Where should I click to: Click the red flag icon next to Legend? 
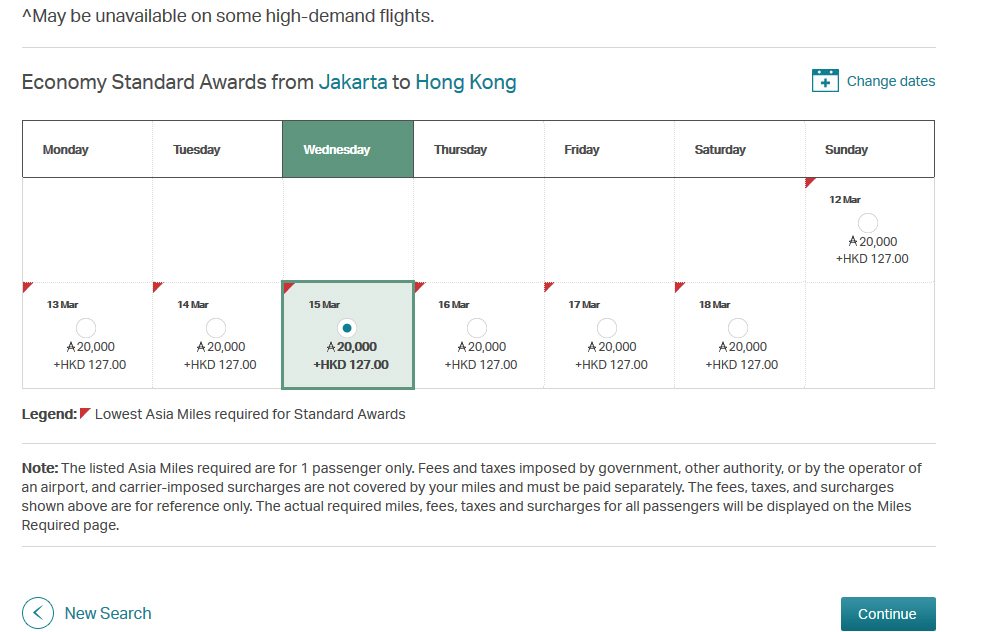pyautogui.click(x=85, y=413)
